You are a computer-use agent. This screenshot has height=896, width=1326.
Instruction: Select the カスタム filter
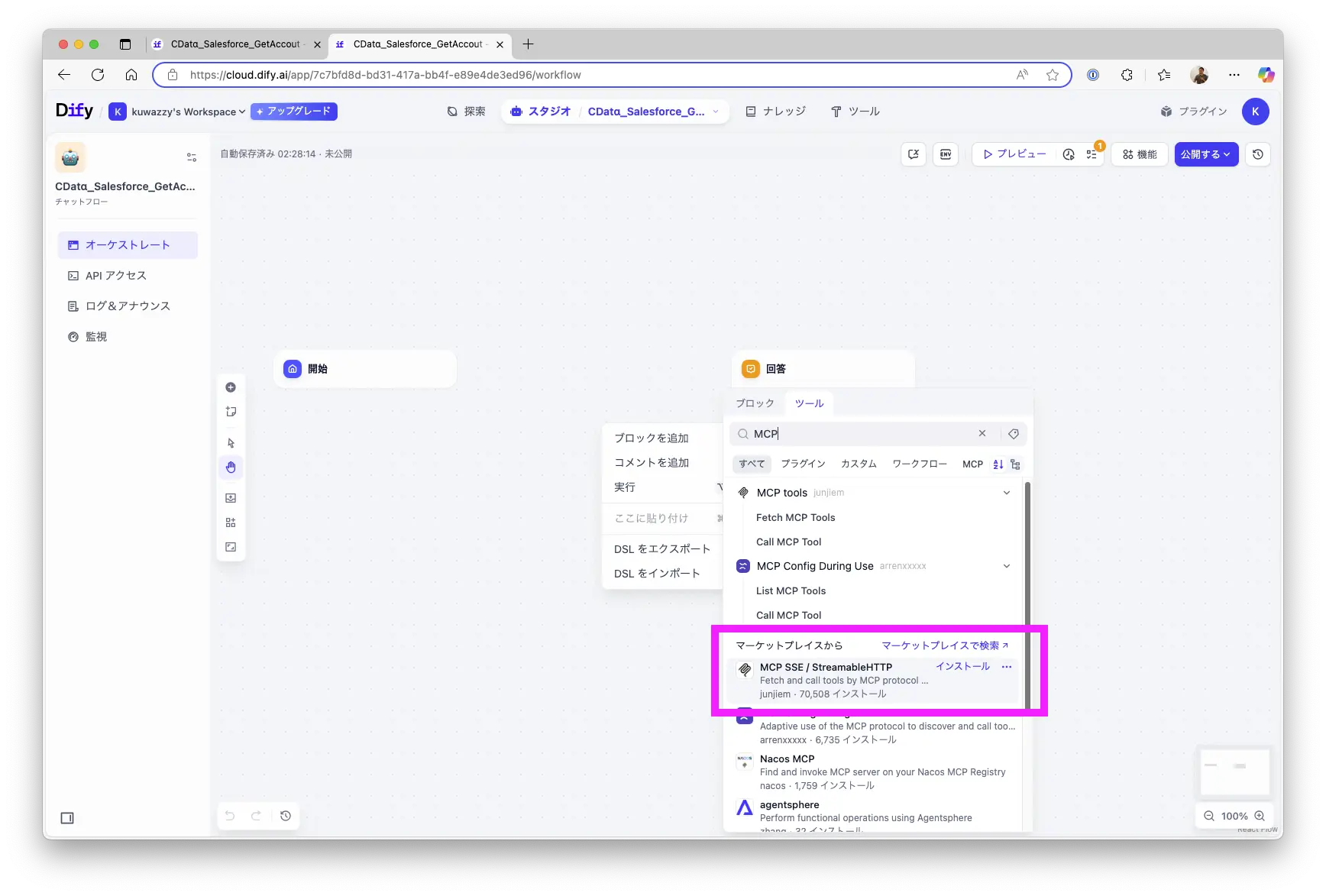(x=859, y=464)
